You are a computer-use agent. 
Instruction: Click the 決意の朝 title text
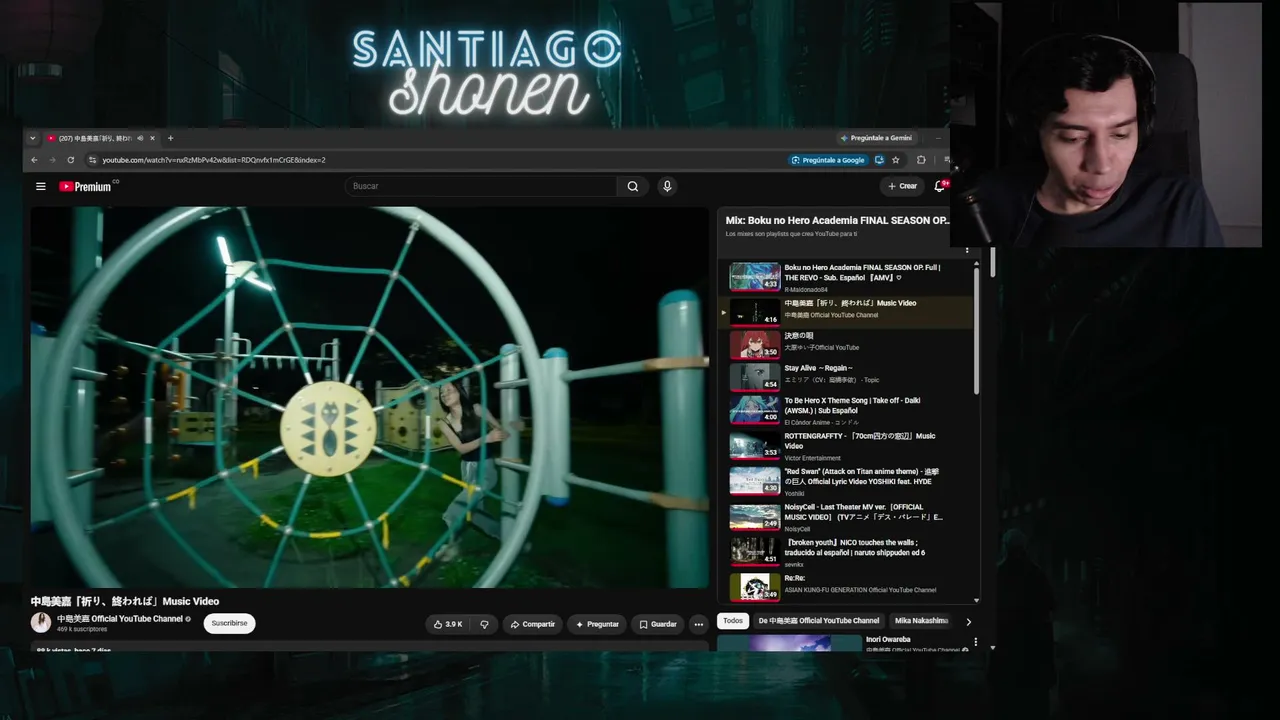coord(799,336)
